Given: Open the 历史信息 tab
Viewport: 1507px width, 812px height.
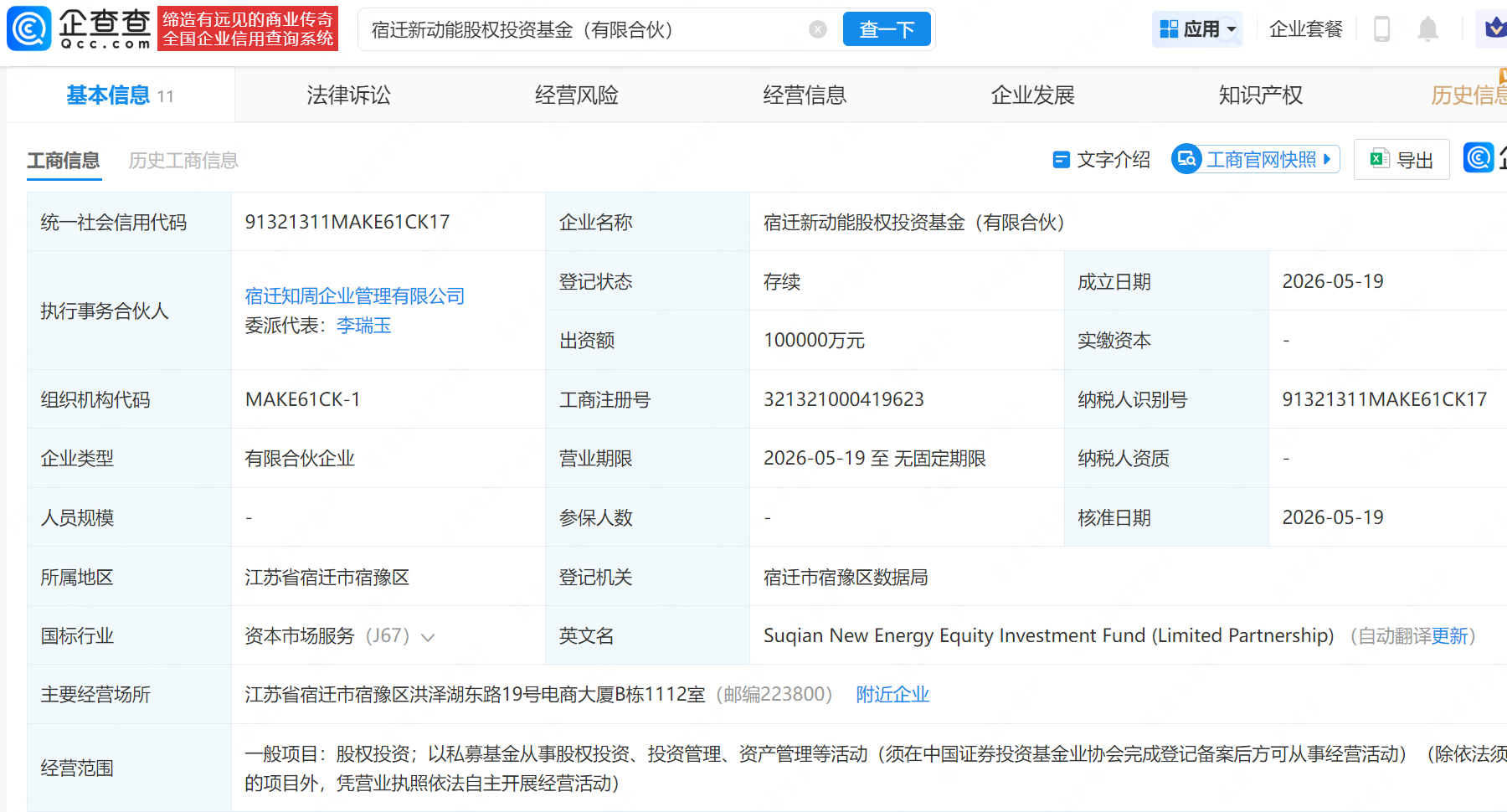Looking at the screenshot, I should click(x=1468, y=95).
